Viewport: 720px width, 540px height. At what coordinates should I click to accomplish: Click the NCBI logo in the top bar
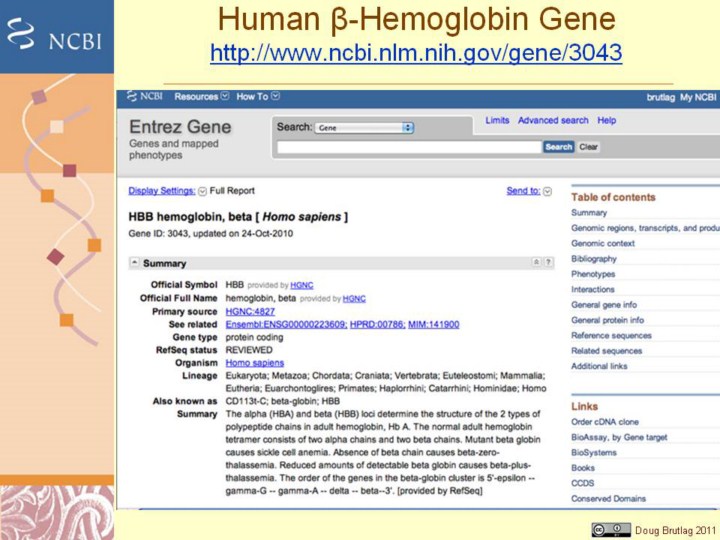144,97
